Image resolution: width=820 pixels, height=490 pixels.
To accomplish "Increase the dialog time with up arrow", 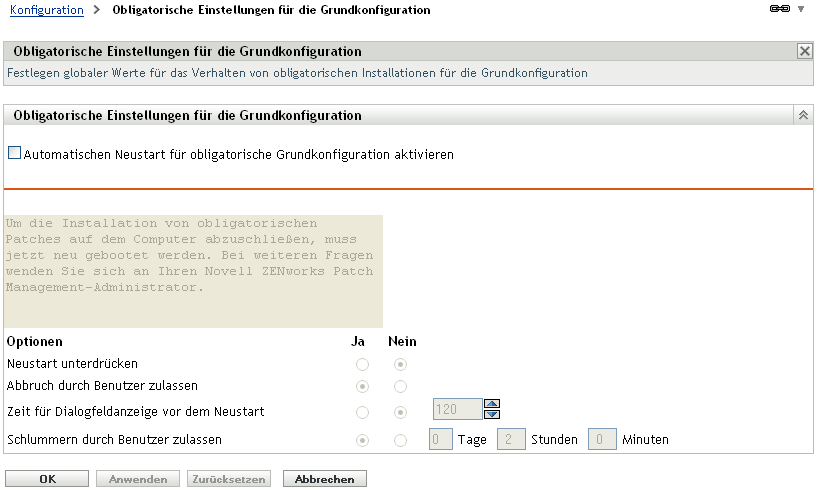I will 492,404.
